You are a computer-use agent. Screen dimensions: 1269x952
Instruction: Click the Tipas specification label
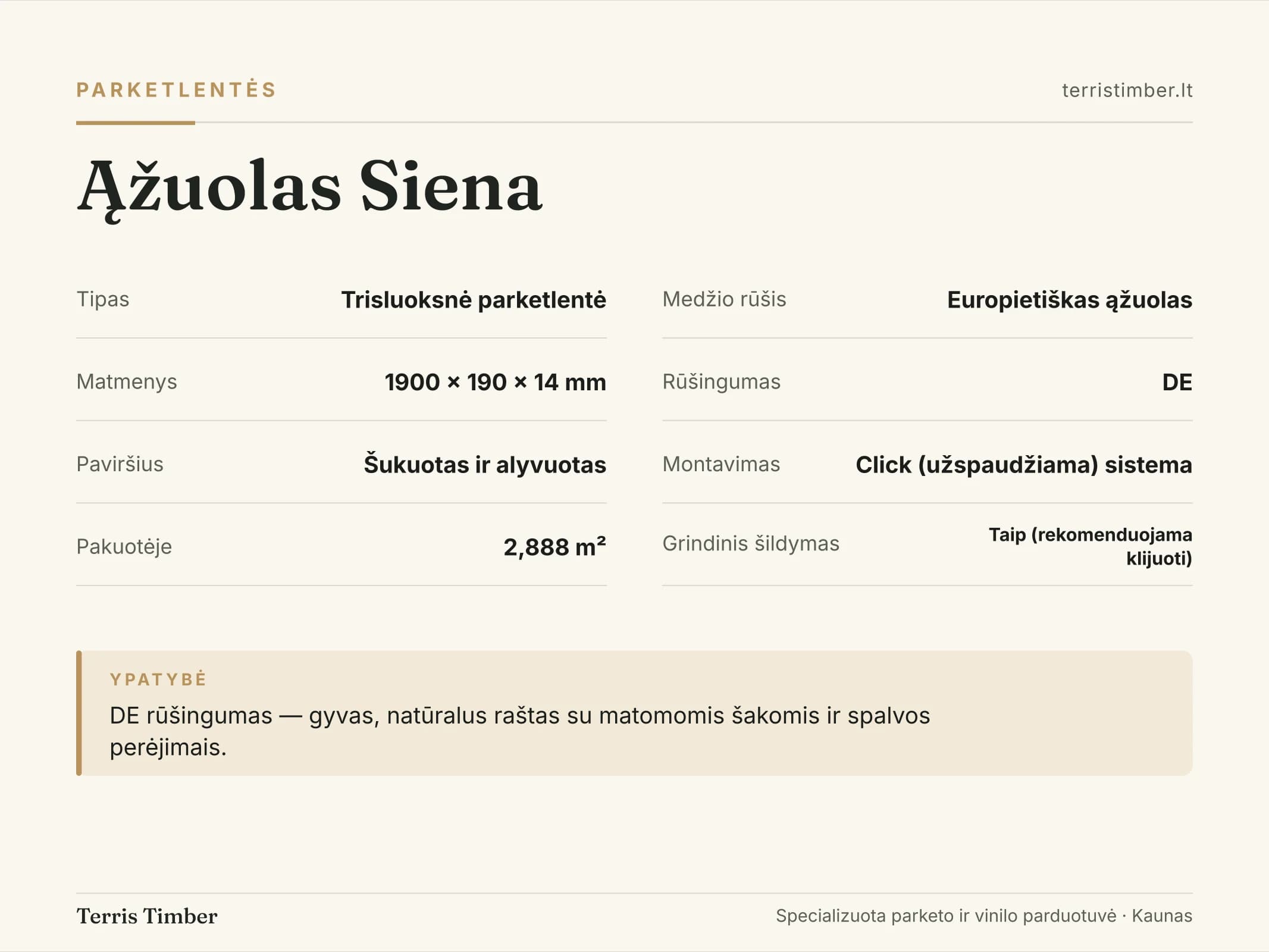point(103,299)
